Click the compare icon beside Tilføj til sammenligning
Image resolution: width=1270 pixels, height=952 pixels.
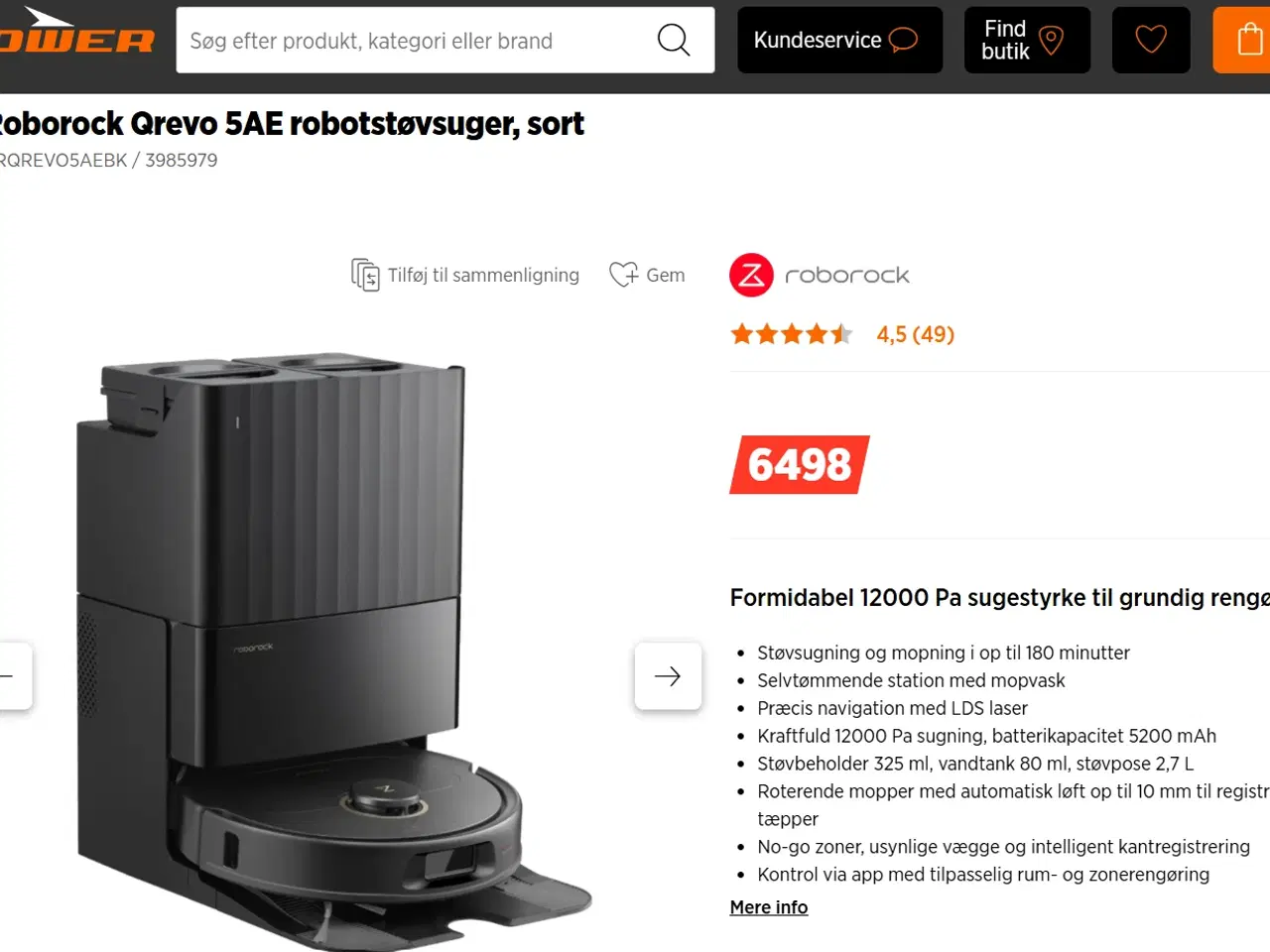click(365, 275)
